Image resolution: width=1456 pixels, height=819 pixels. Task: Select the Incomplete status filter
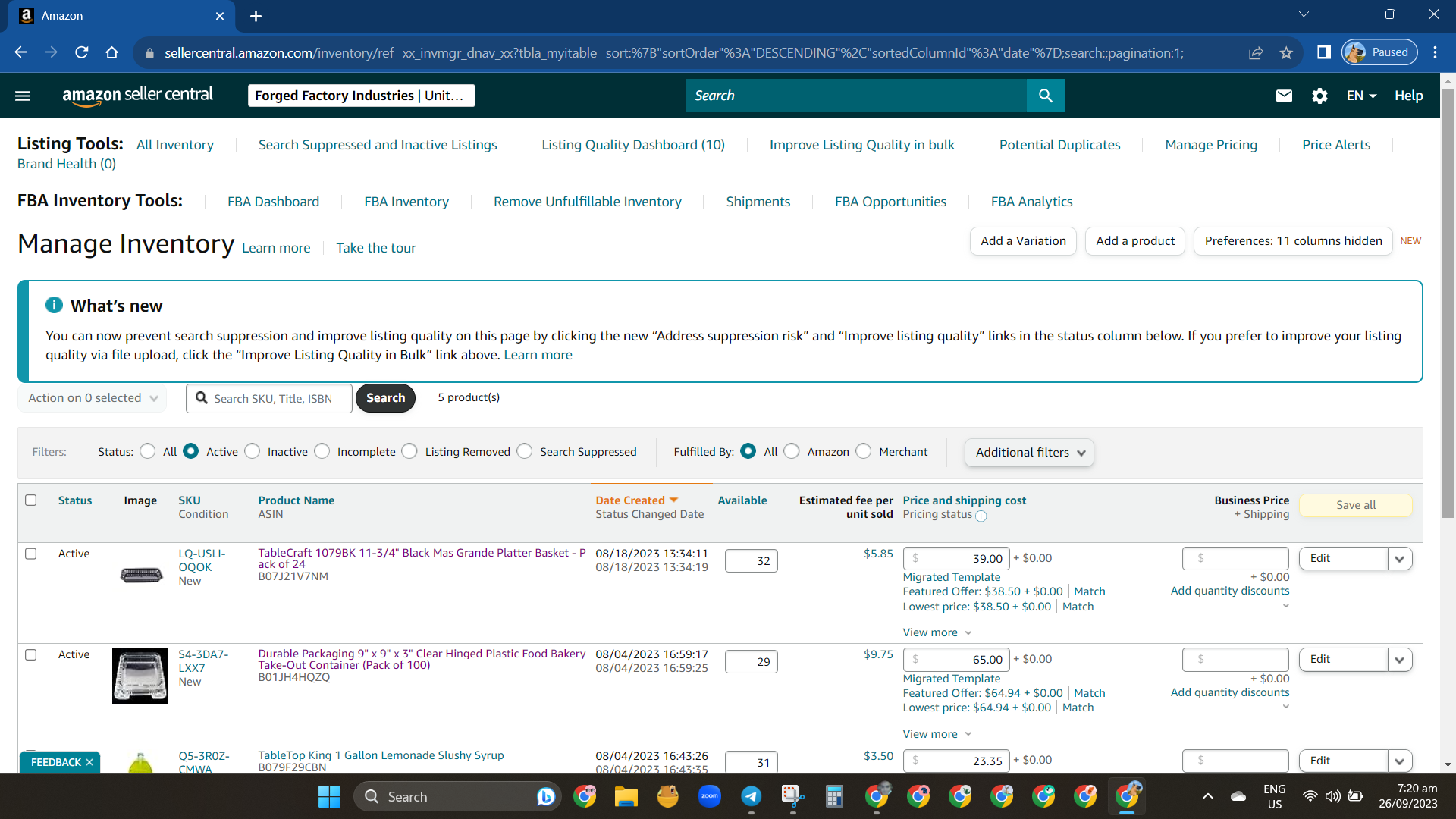323,451
